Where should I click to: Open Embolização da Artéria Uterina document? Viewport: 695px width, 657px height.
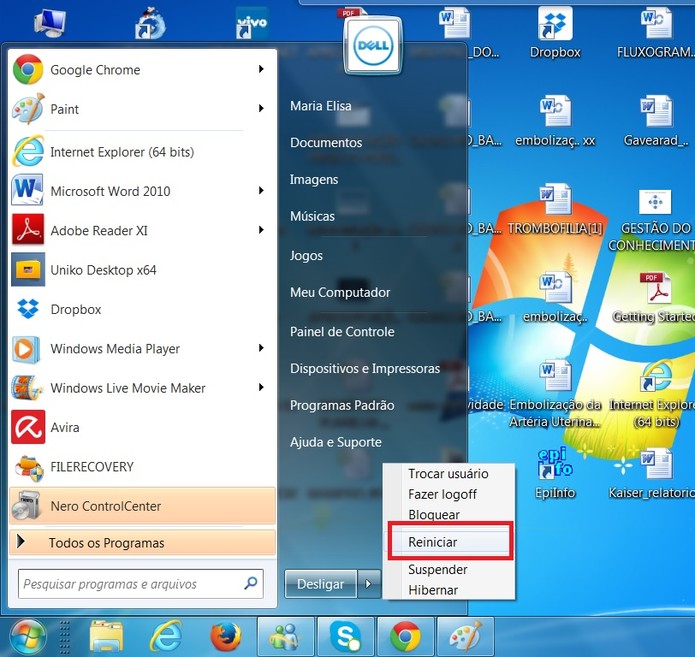click(x=555, y=394)
